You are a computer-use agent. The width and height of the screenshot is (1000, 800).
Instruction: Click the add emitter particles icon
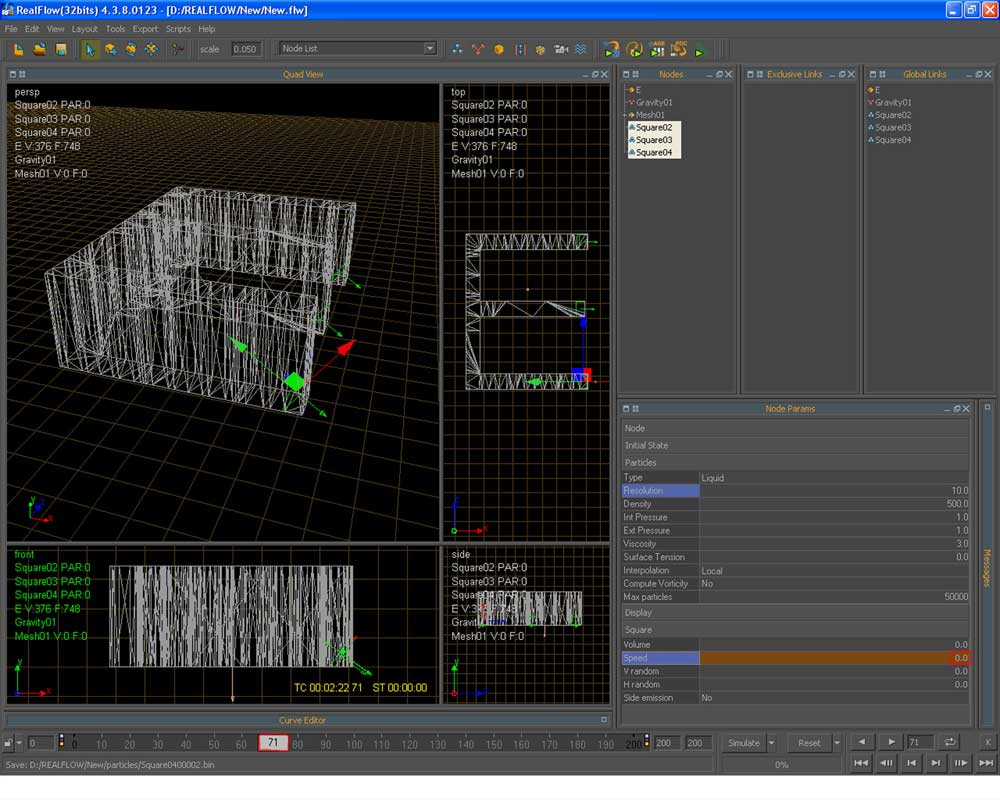point(458,49)
